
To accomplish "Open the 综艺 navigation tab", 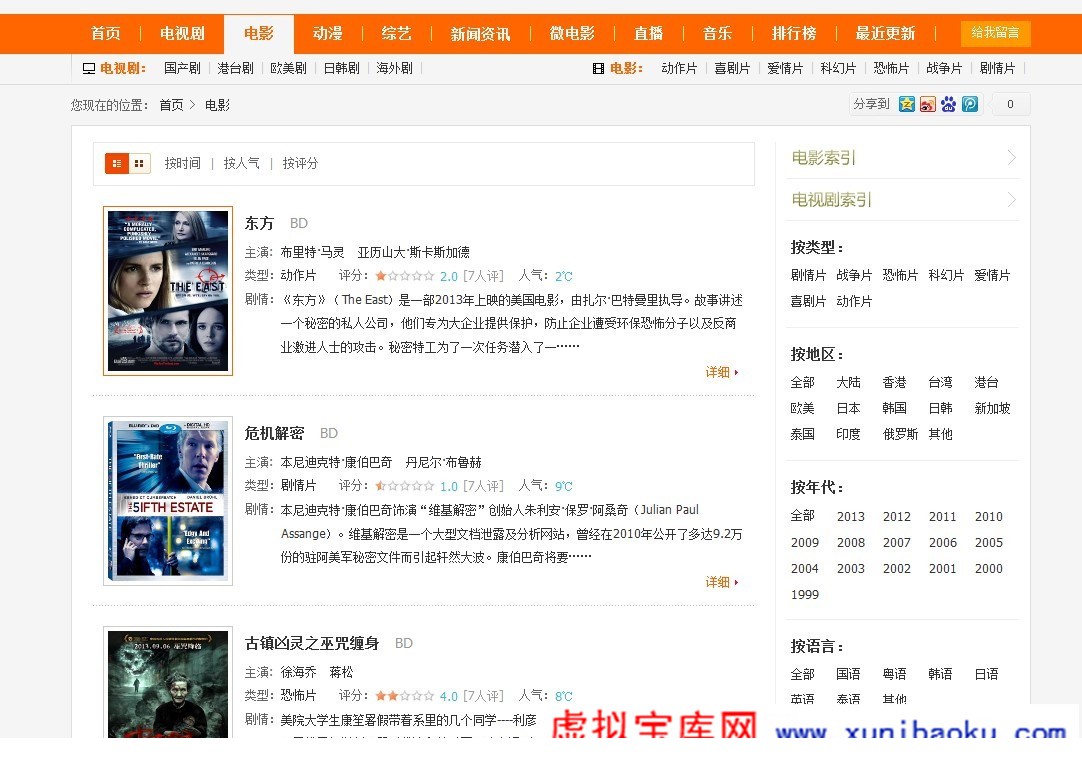I will [396, 33].
